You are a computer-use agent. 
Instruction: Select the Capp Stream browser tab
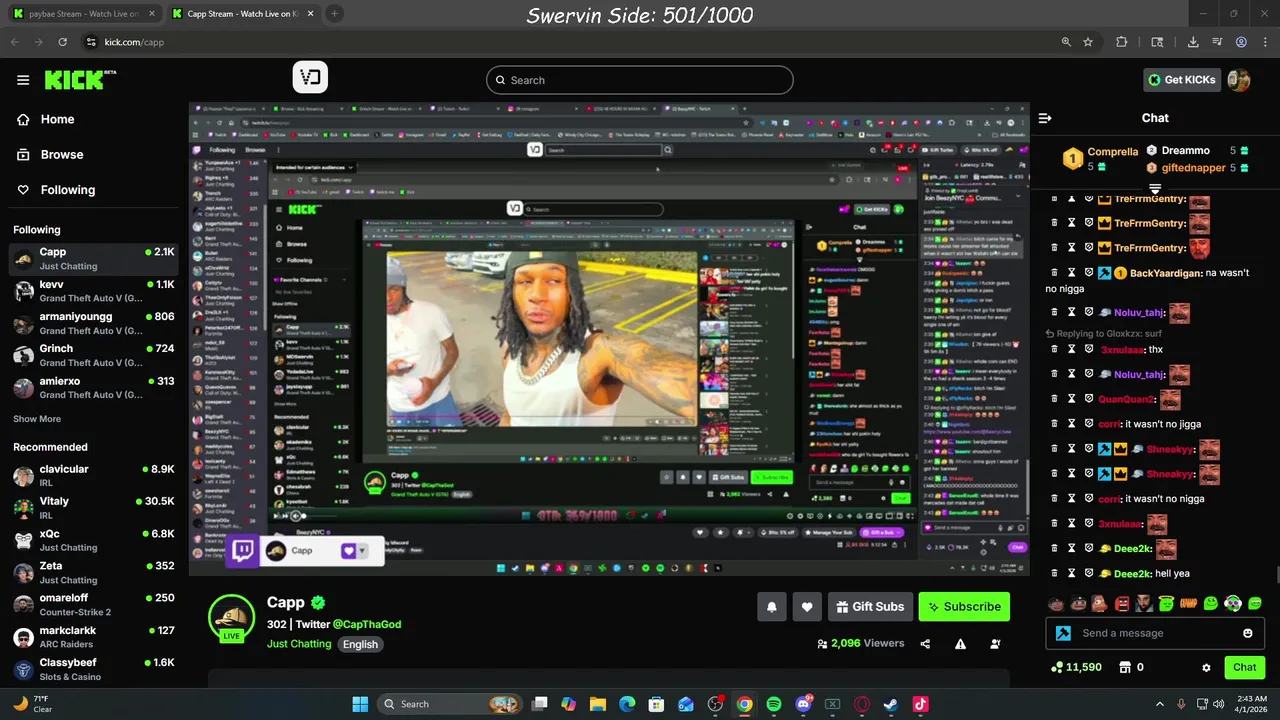(x=242, y=14)
